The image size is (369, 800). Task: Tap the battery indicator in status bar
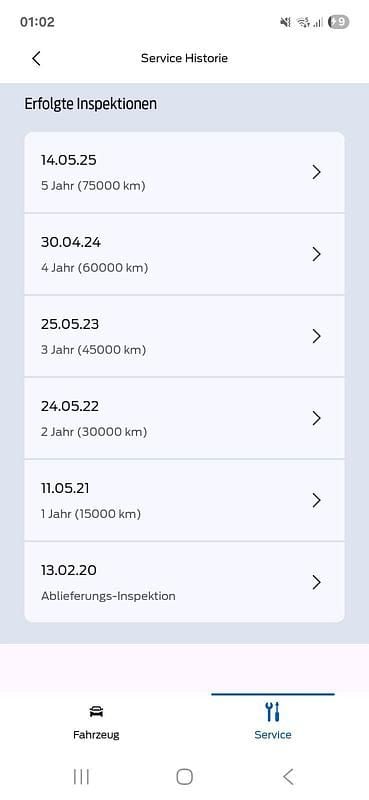339,22
